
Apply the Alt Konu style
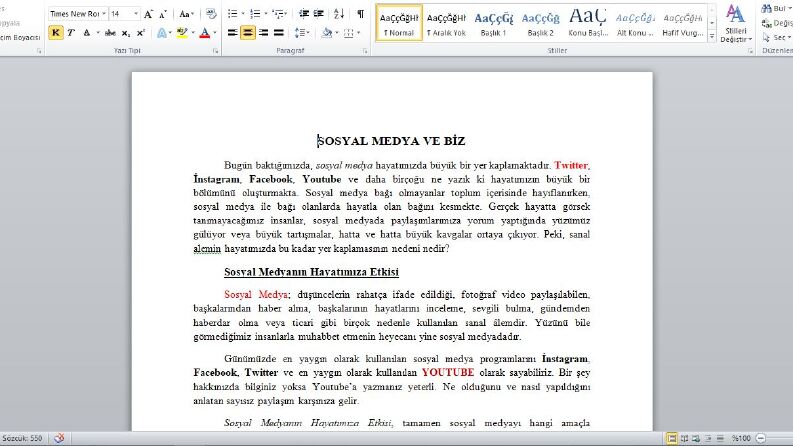click(x=635, y=23)
